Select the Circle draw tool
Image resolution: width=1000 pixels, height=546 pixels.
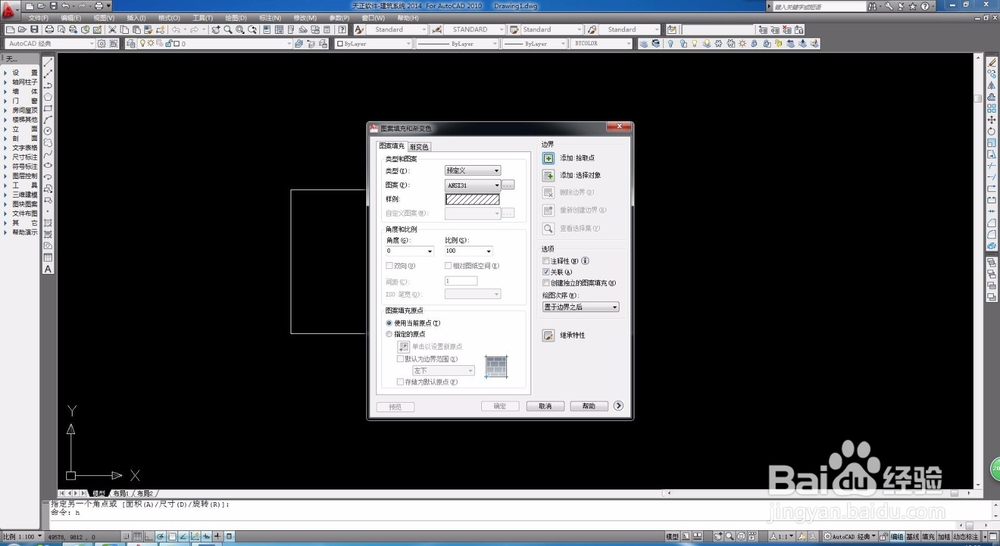coord(48,131)
